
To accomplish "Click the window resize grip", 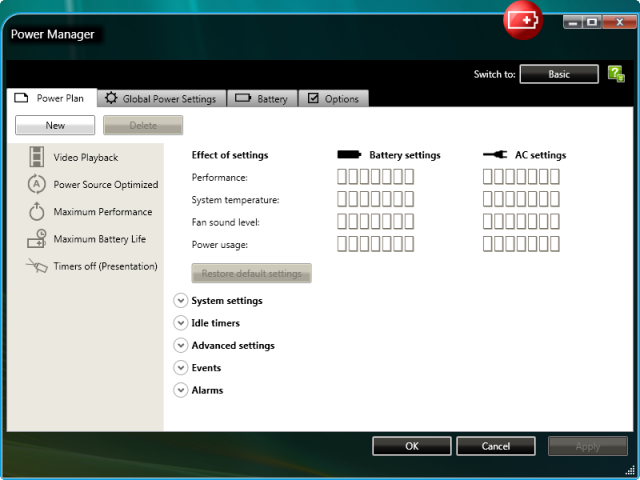I will pos(630,470).
